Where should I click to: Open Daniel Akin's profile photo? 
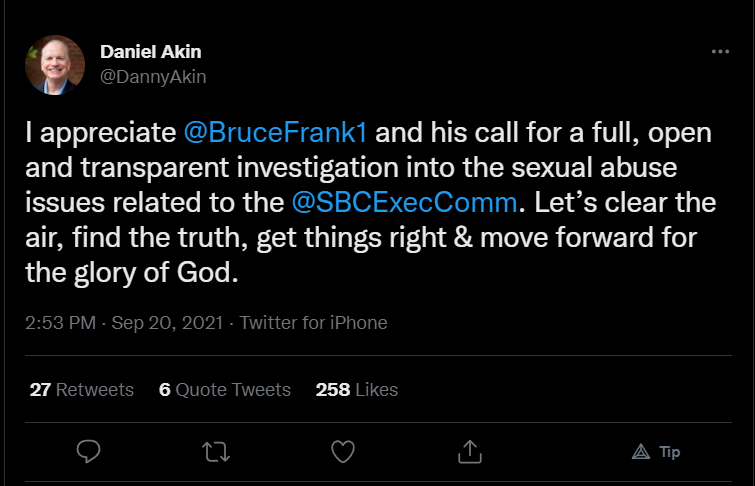(x=55, y=65)
